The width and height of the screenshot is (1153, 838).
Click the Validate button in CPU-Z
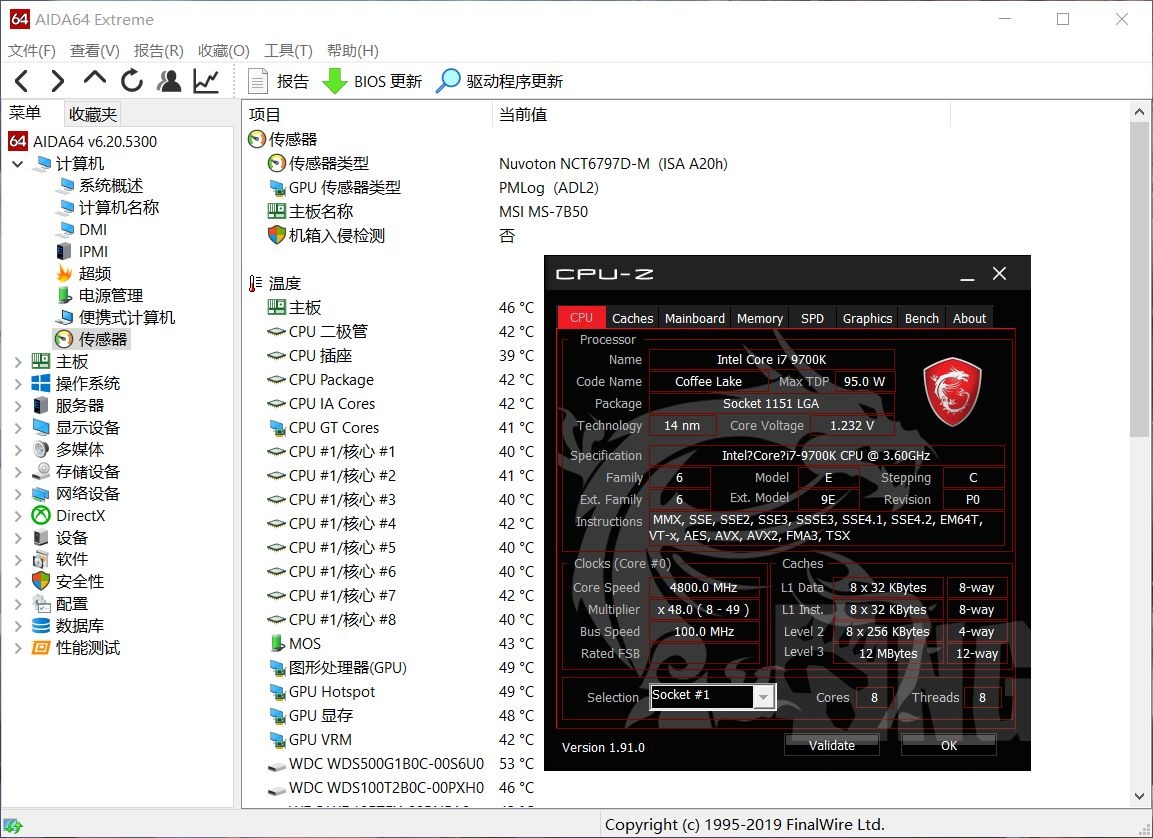pos(831,744)
